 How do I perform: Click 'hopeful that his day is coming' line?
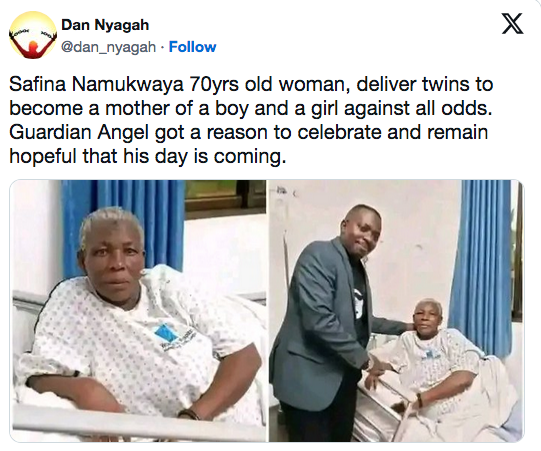[148, 156]
